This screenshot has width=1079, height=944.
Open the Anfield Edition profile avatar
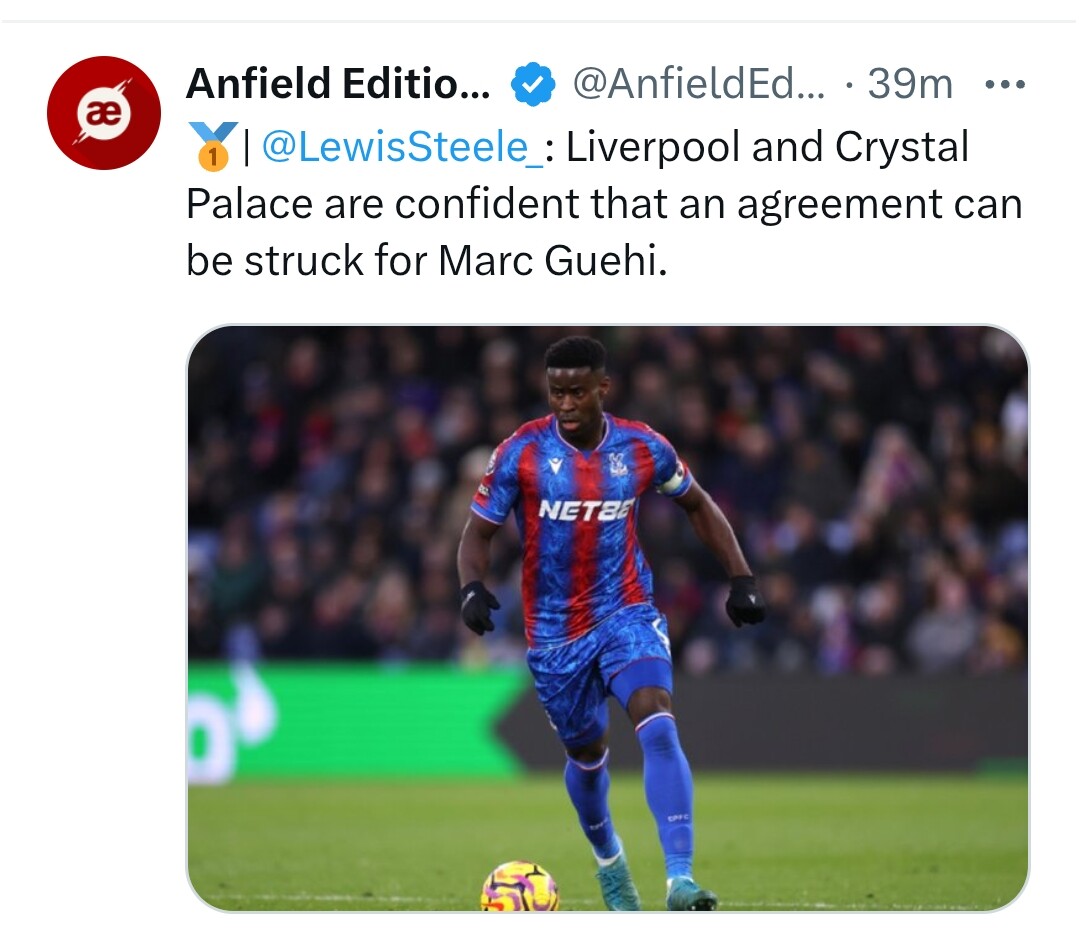click(103, 113)
